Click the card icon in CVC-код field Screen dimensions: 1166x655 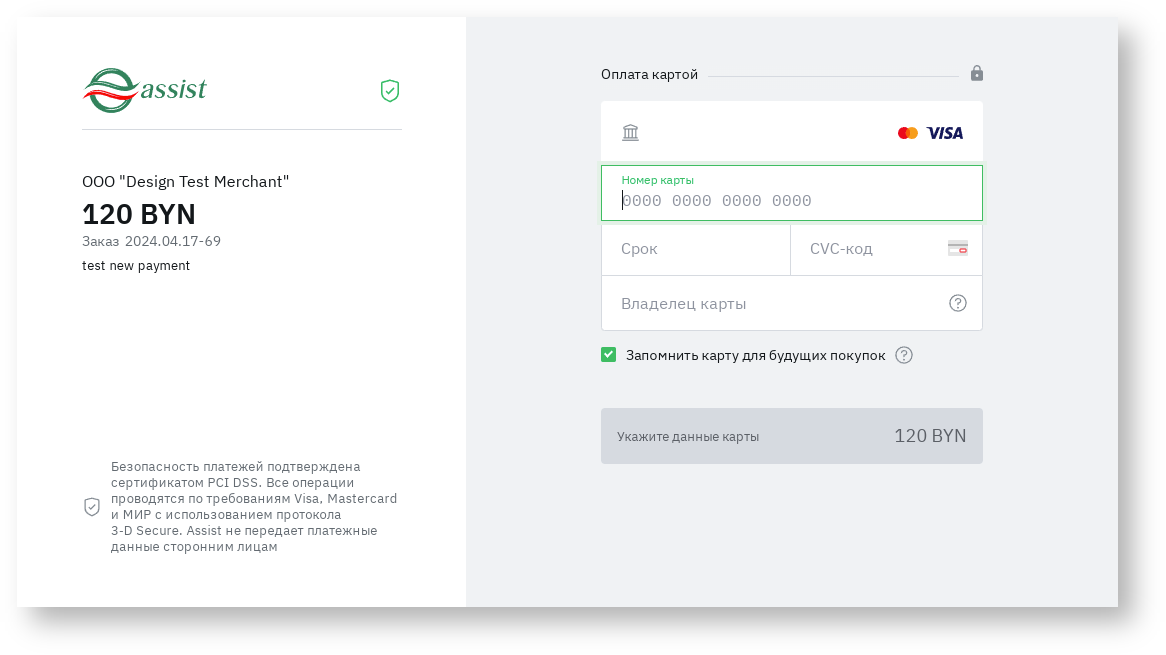[957, 248]
